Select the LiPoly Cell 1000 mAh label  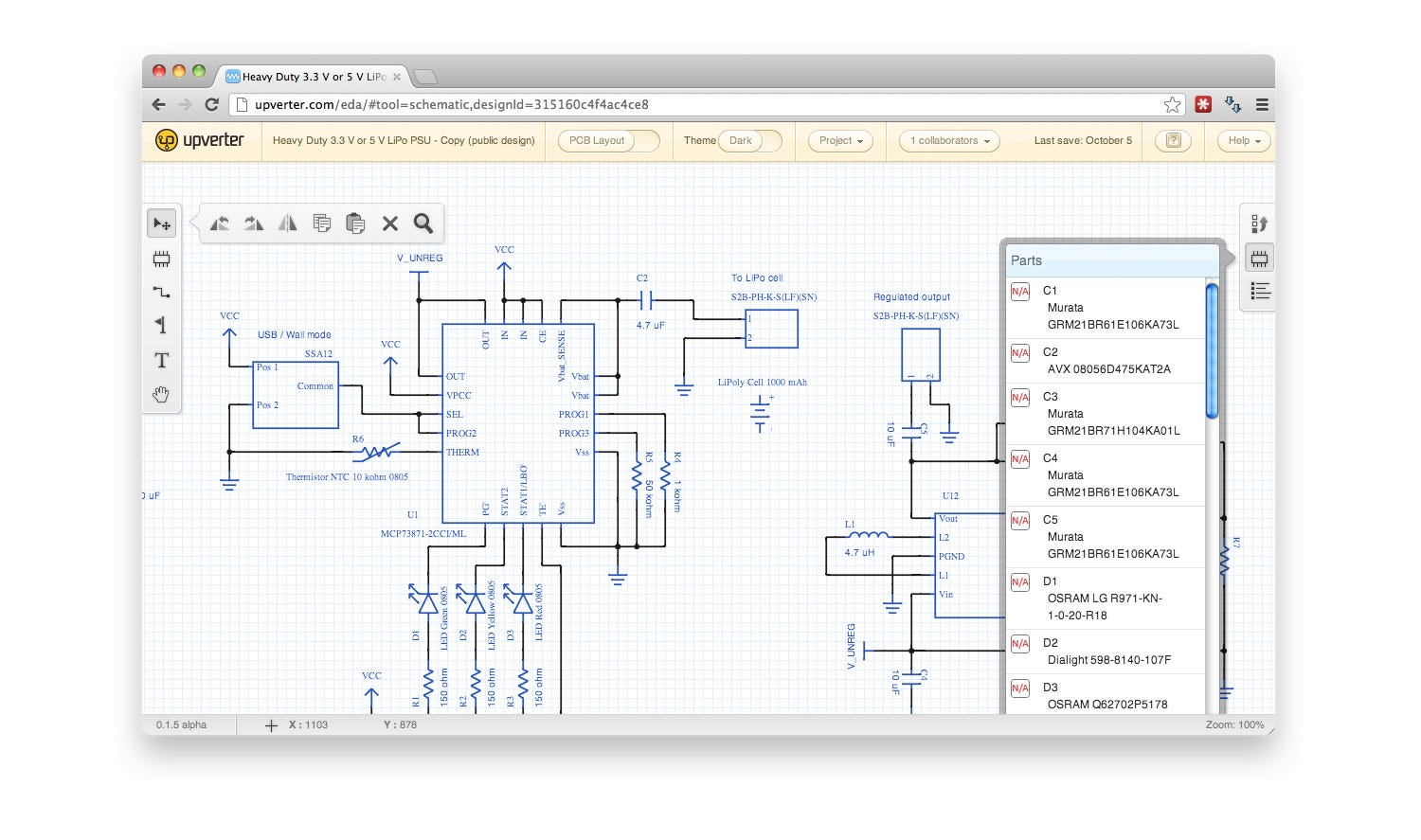coord(763,383)
